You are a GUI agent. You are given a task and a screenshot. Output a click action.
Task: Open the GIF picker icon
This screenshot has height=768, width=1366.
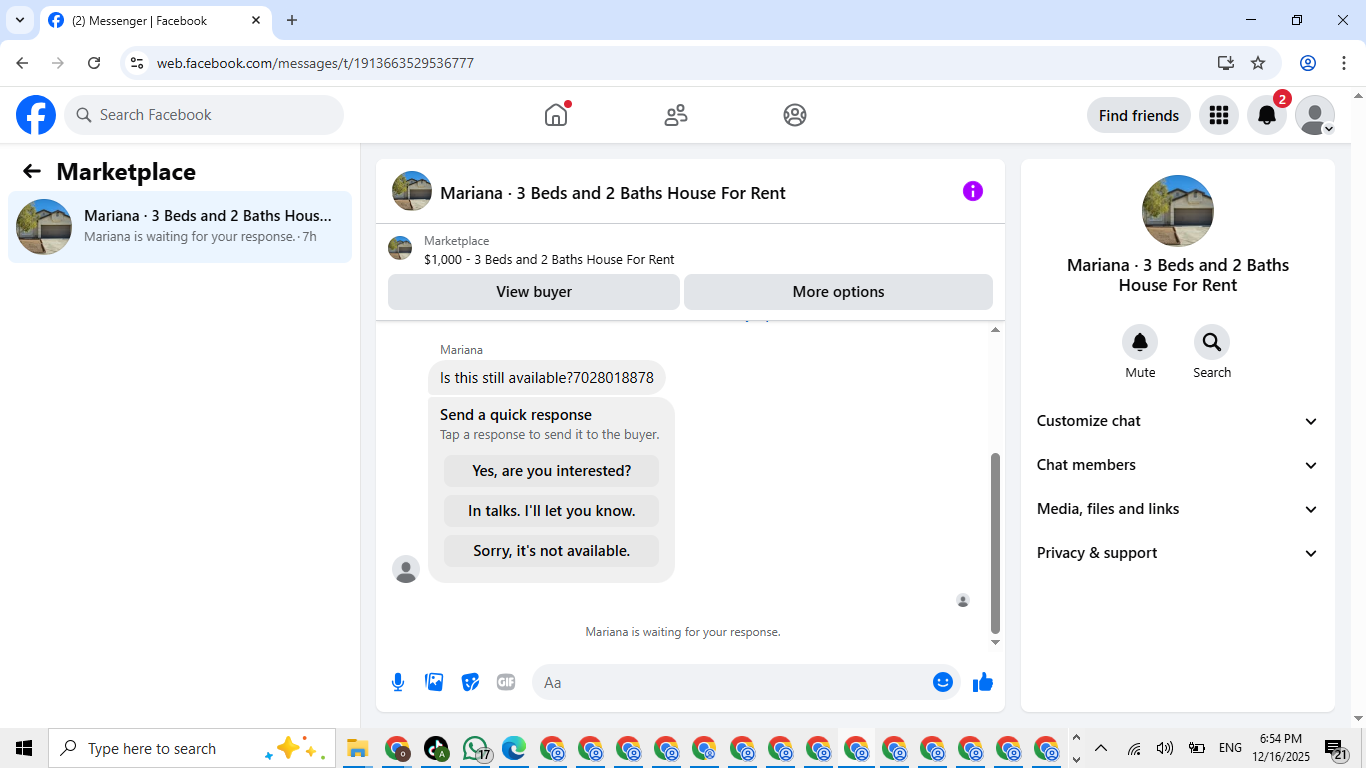point(506,682)
